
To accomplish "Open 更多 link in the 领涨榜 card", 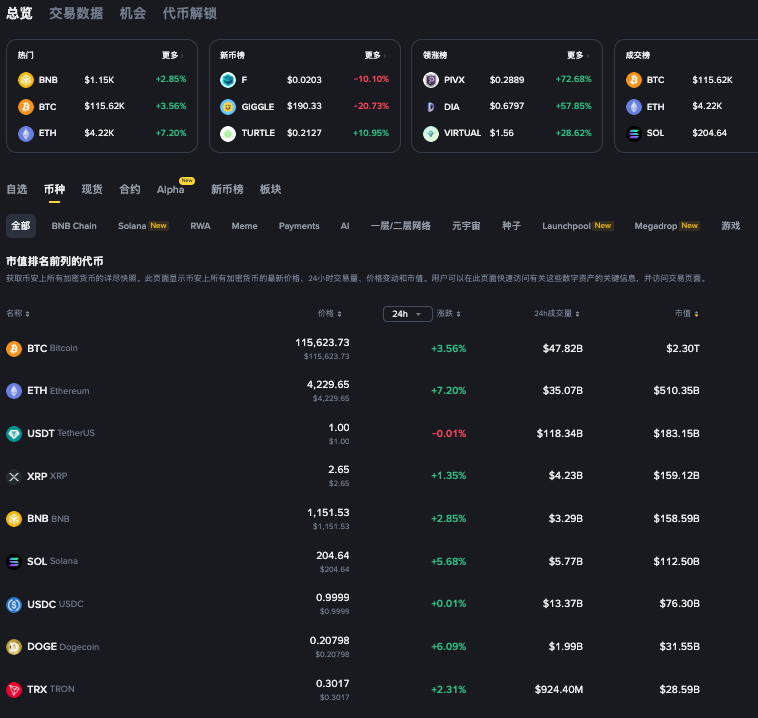I will click(576, 55).
